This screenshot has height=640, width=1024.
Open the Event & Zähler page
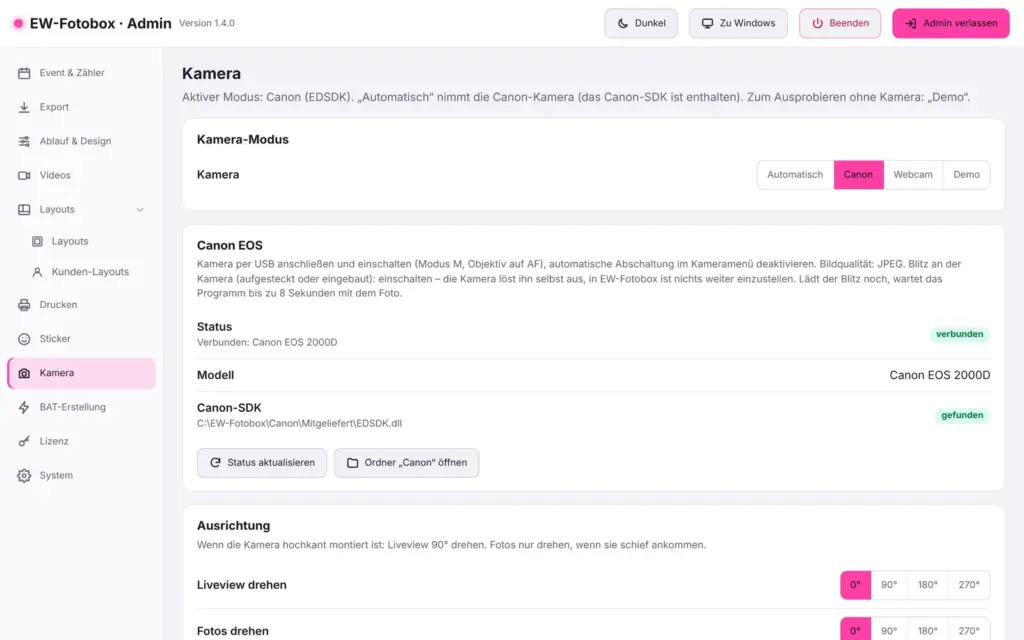82,73
